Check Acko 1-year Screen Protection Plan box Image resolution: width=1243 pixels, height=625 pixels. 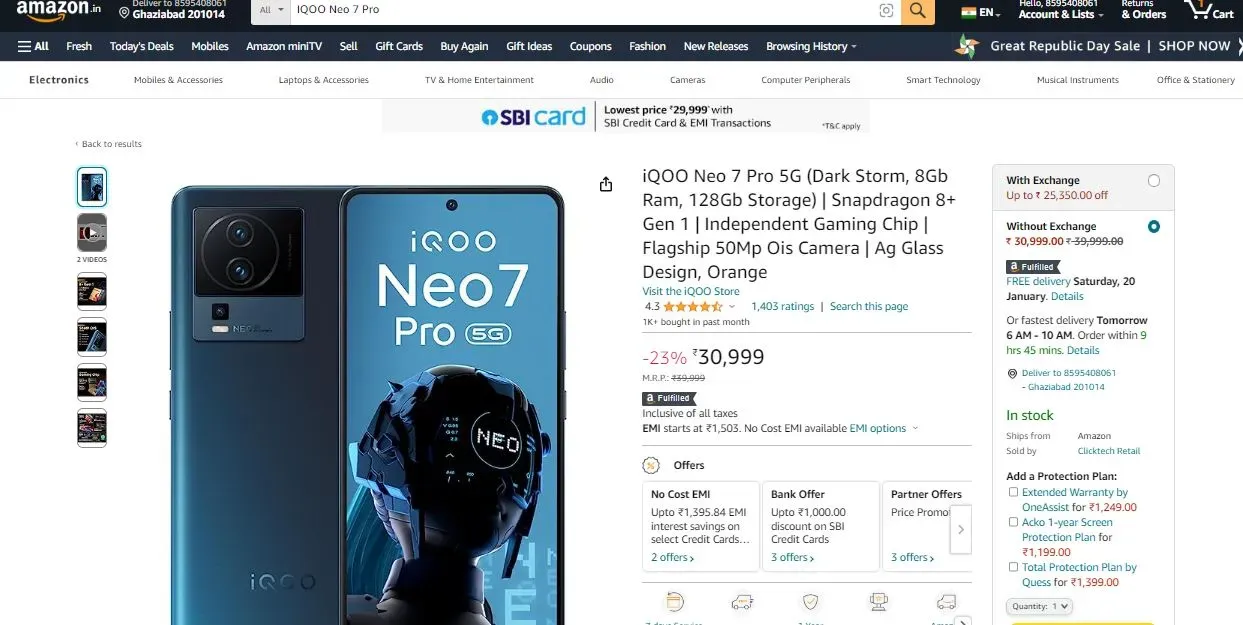click(x=1013, y=522)
